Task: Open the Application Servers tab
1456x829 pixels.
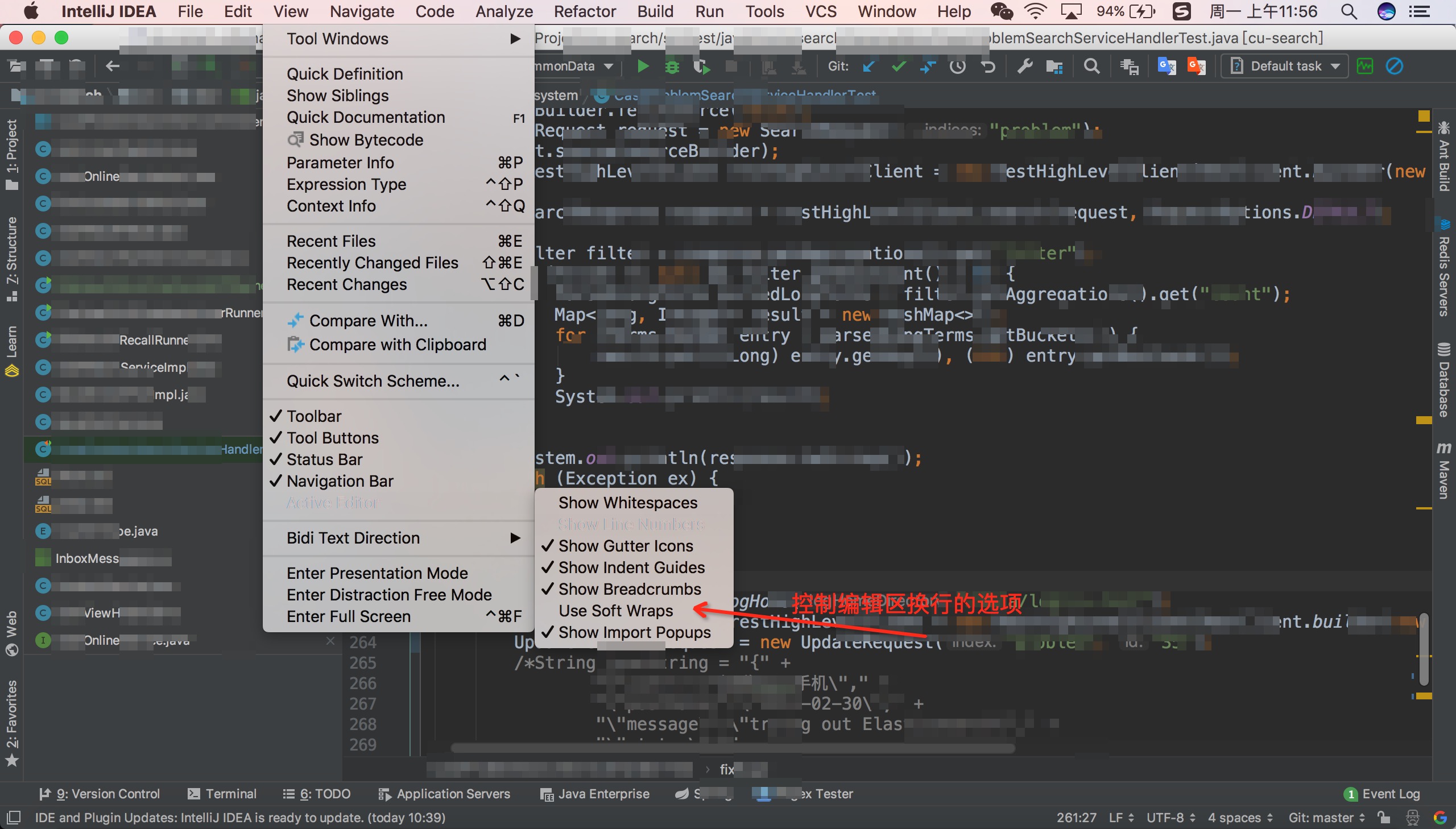Action: pos(445,794)
